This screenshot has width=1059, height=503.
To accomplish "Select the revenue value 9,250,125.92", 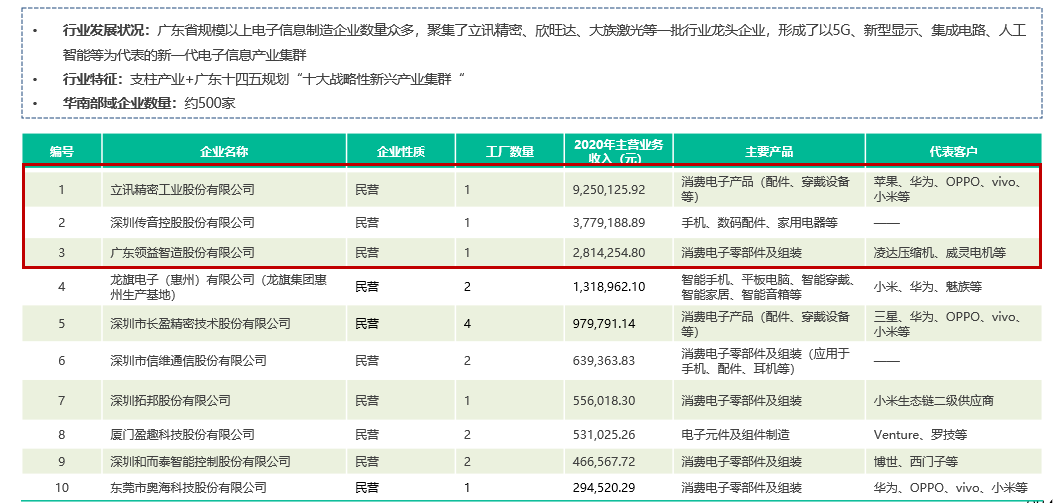I will [x=608, y=189].
